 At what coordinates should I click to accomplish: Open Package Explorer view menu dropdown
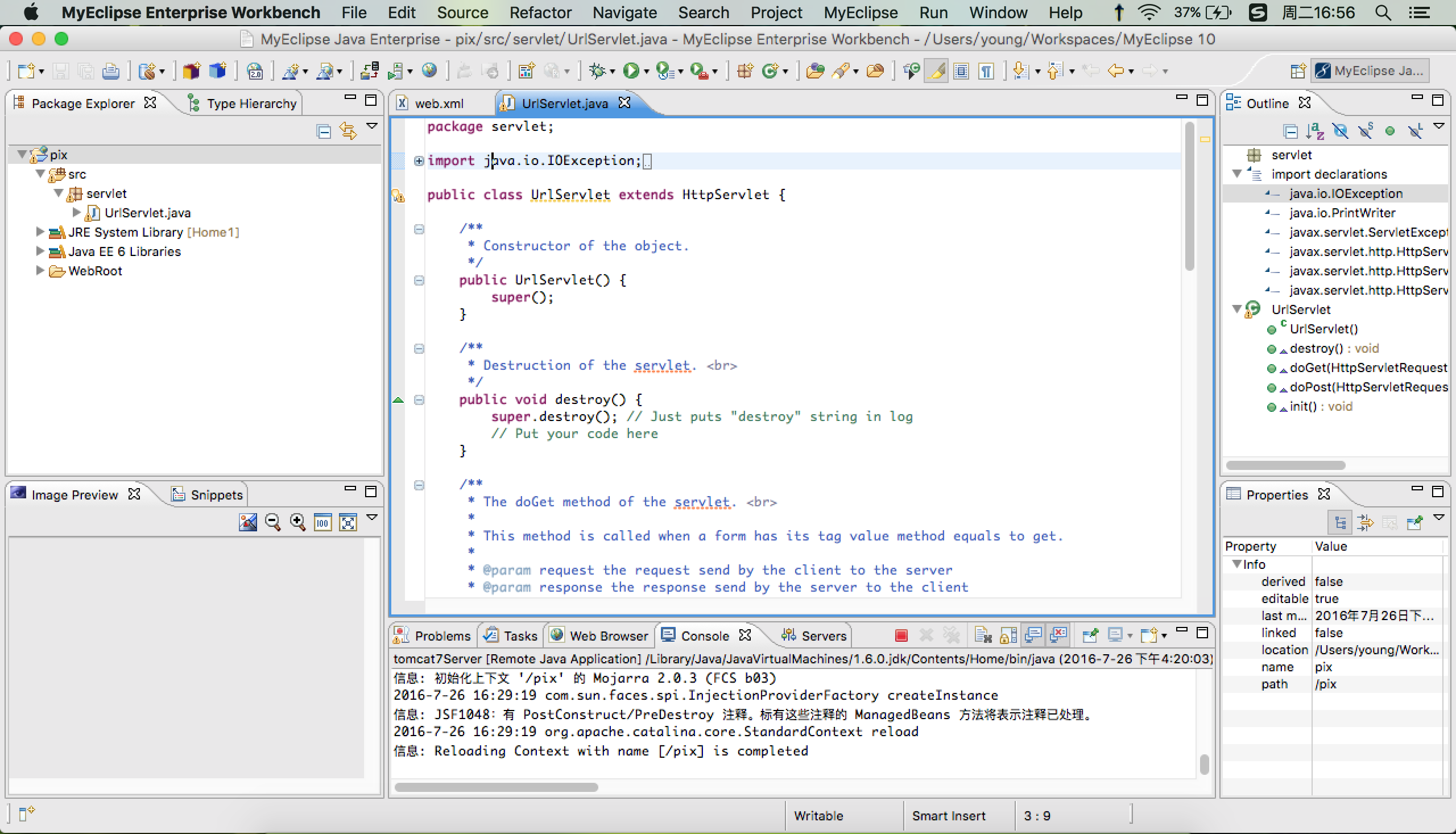click(x=372, y=126)
